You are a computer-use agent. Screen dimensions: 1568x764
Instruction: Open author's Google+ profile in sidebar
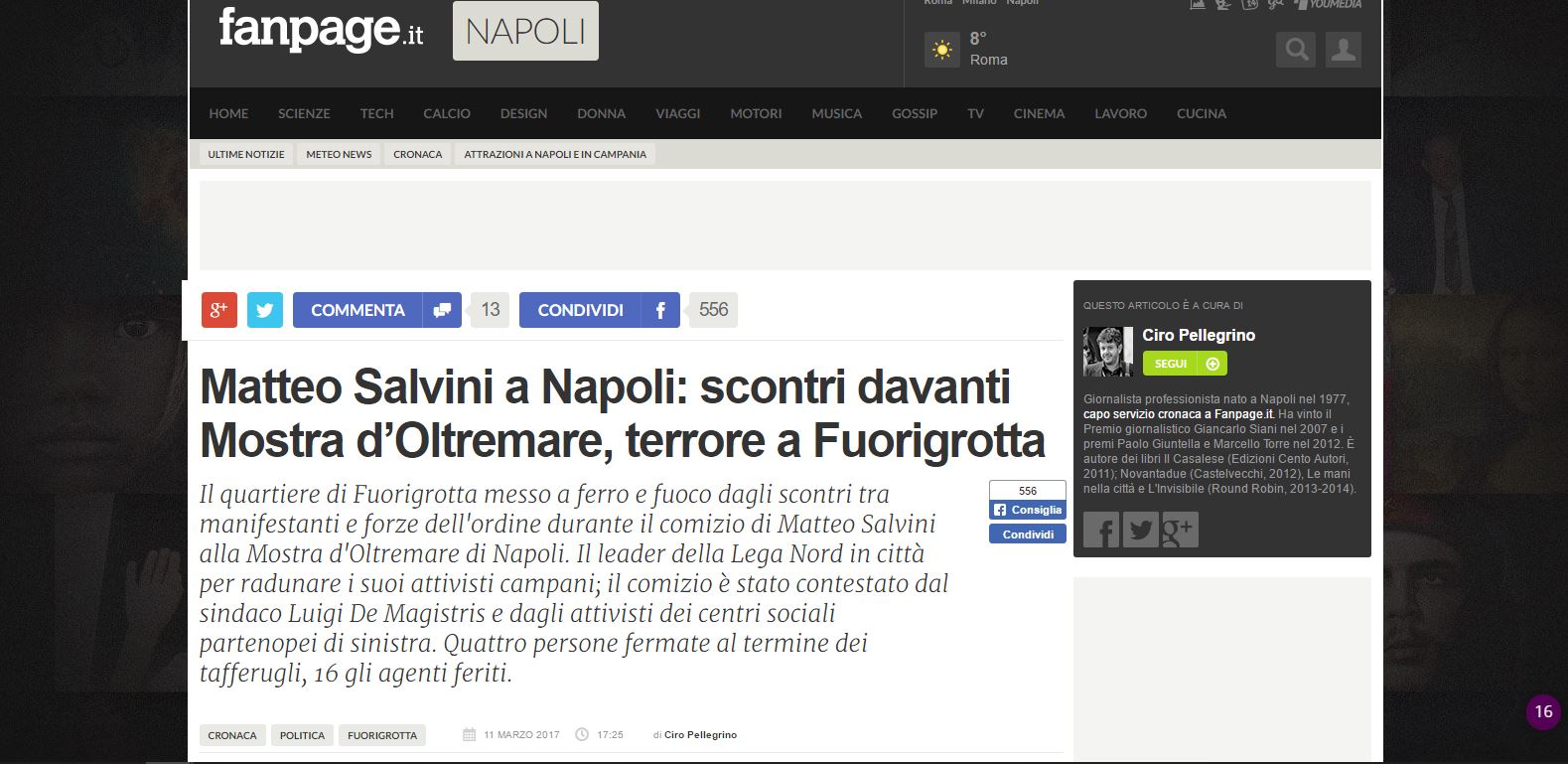click(x=1181, y=530)
